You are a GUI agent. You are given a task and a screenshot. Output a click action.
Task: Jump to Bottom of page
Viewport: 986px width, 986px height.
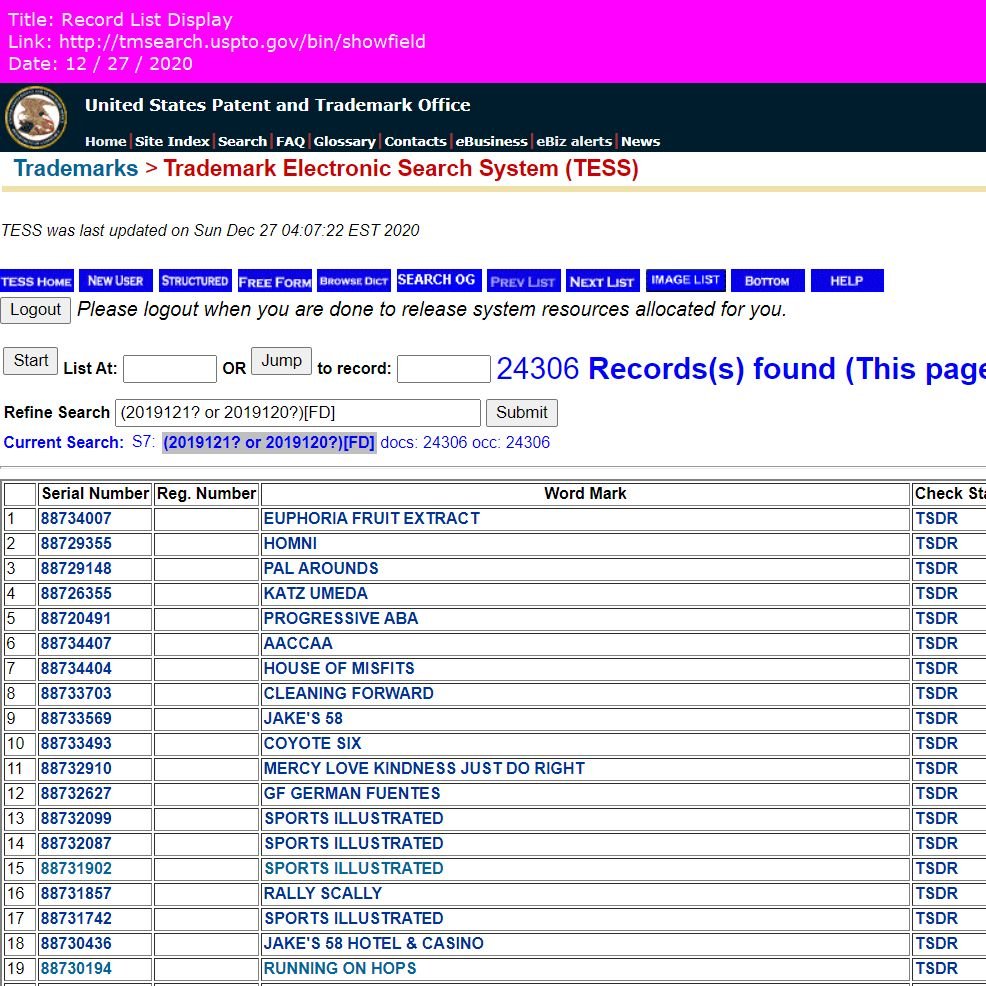767,280
